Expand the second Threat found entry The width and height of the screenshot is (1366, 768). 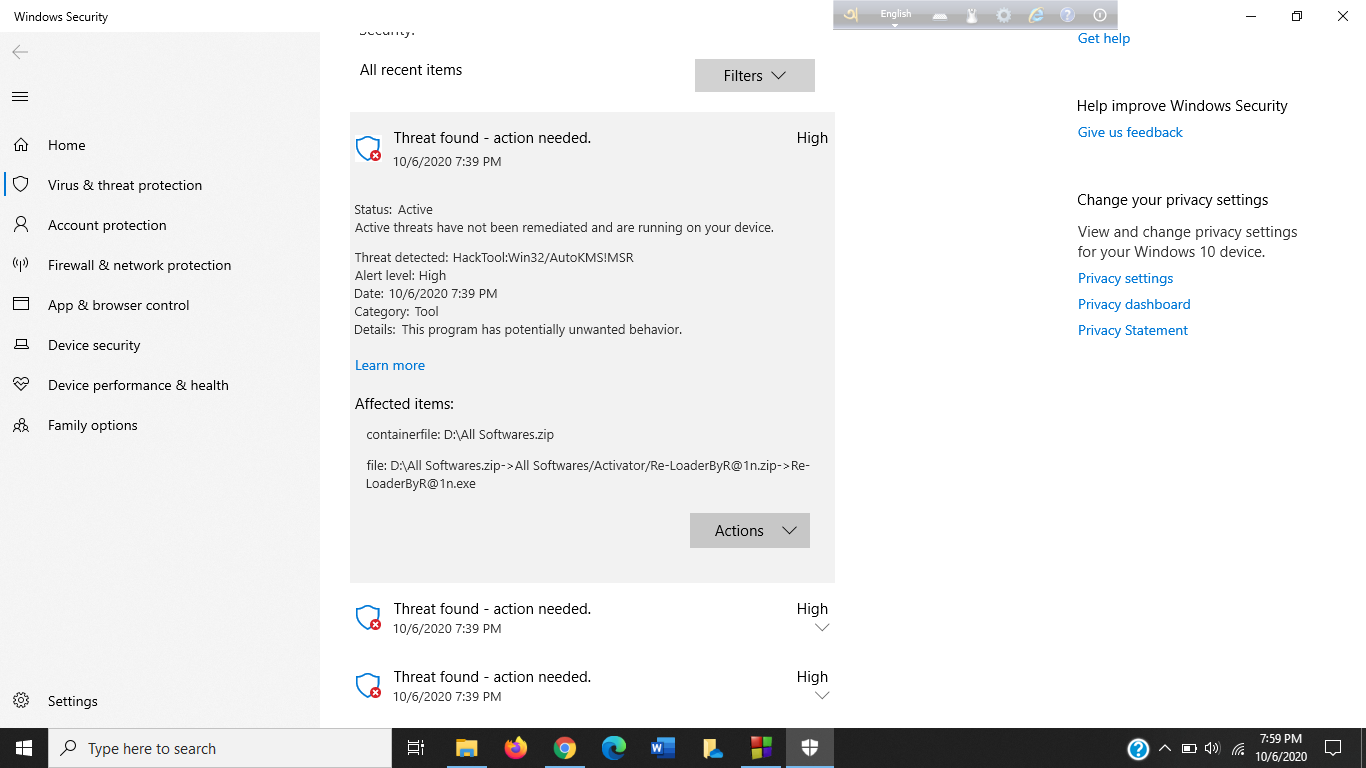(822, 628)
